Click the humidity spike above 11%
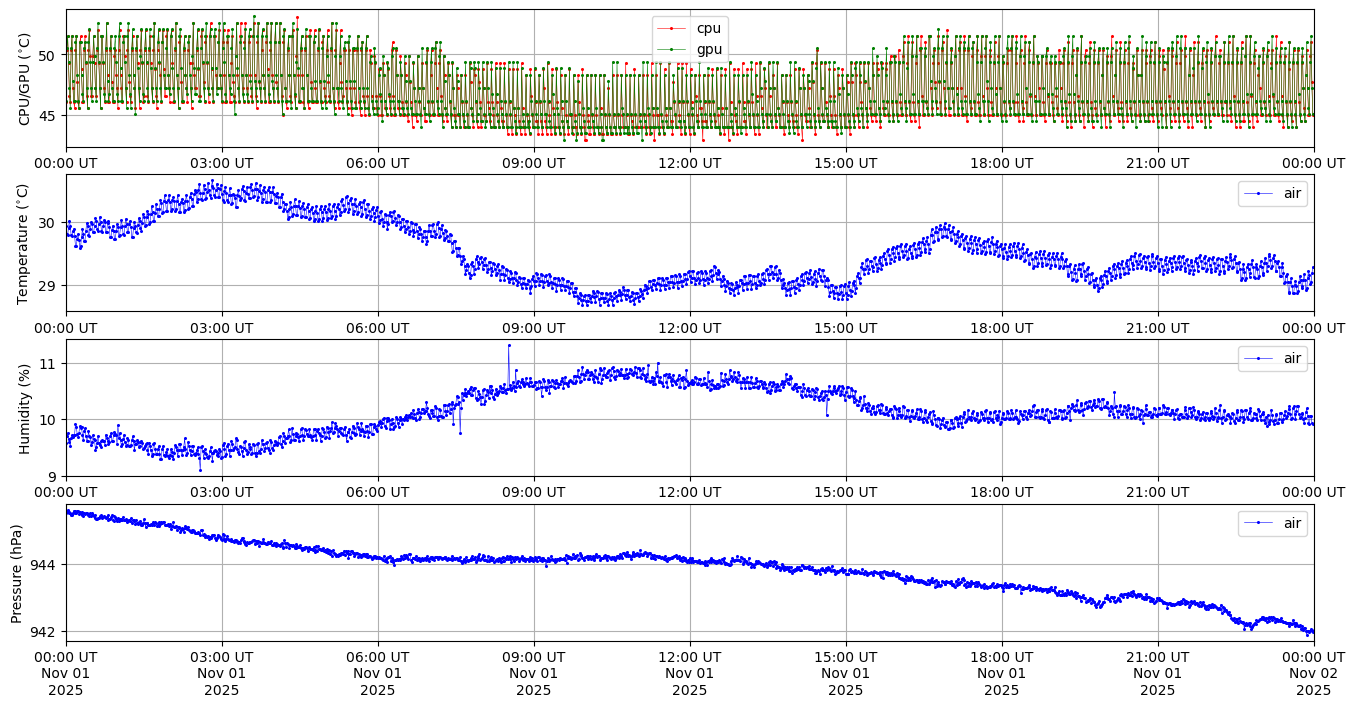Image resolution: width=1355 pixels, height=707 pixels. pos(508,346)
